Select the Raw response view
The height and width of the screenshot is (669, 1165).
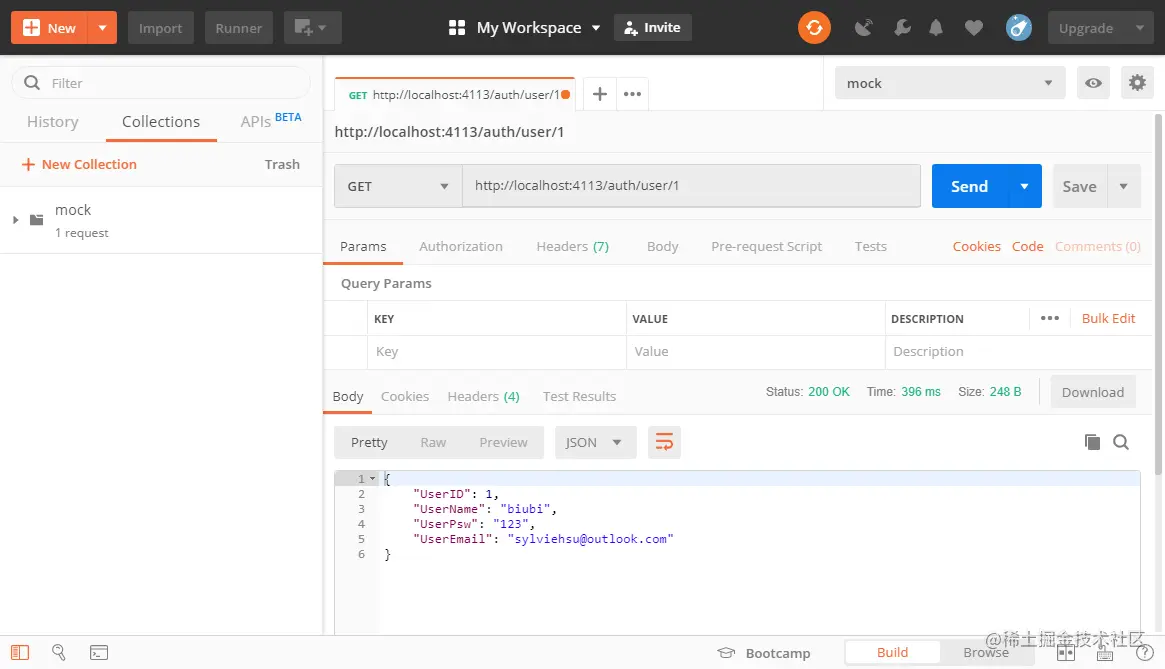coord(433,442)
